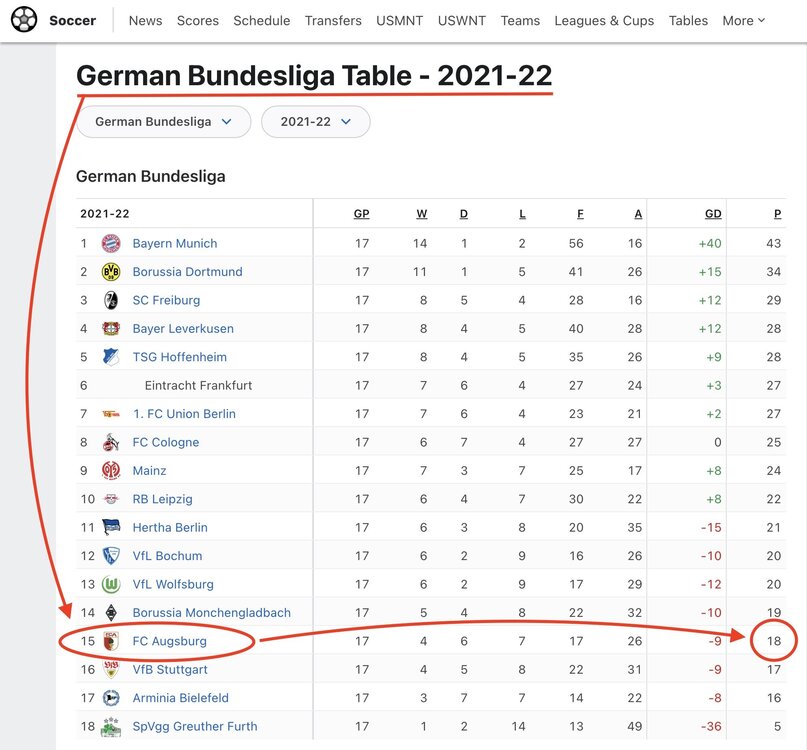
Task: Select the Leagues & Cups menu item
Action: point(604,20)
